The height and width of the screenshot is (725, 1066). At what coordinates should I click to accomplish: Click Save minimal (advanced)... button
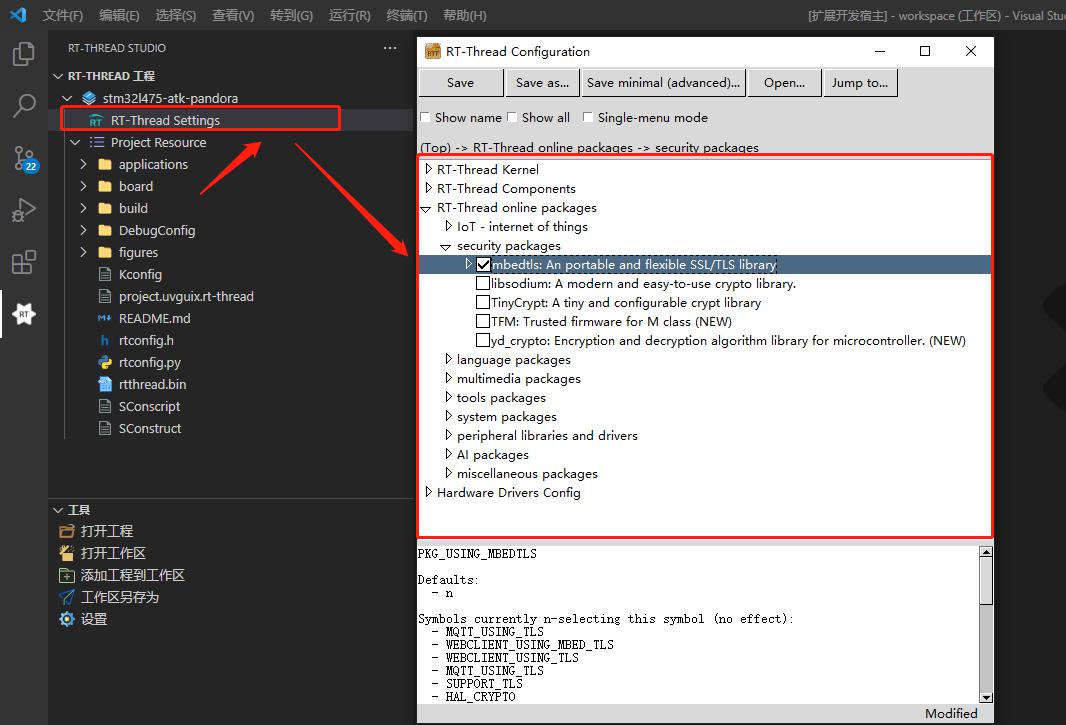point(664,83)
